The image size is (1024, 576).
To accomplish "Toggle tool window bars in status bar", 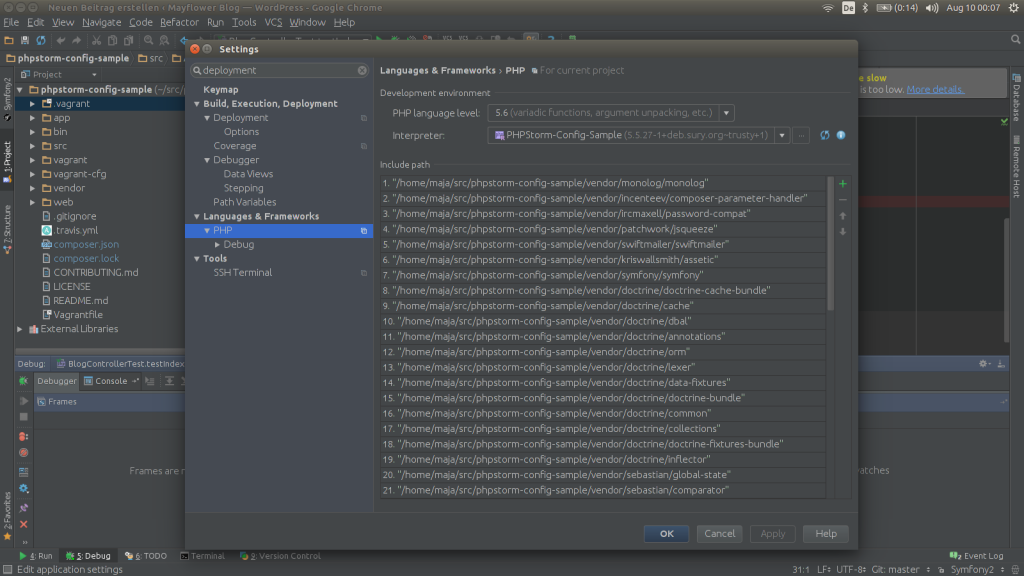I will (x=7, y=569).
